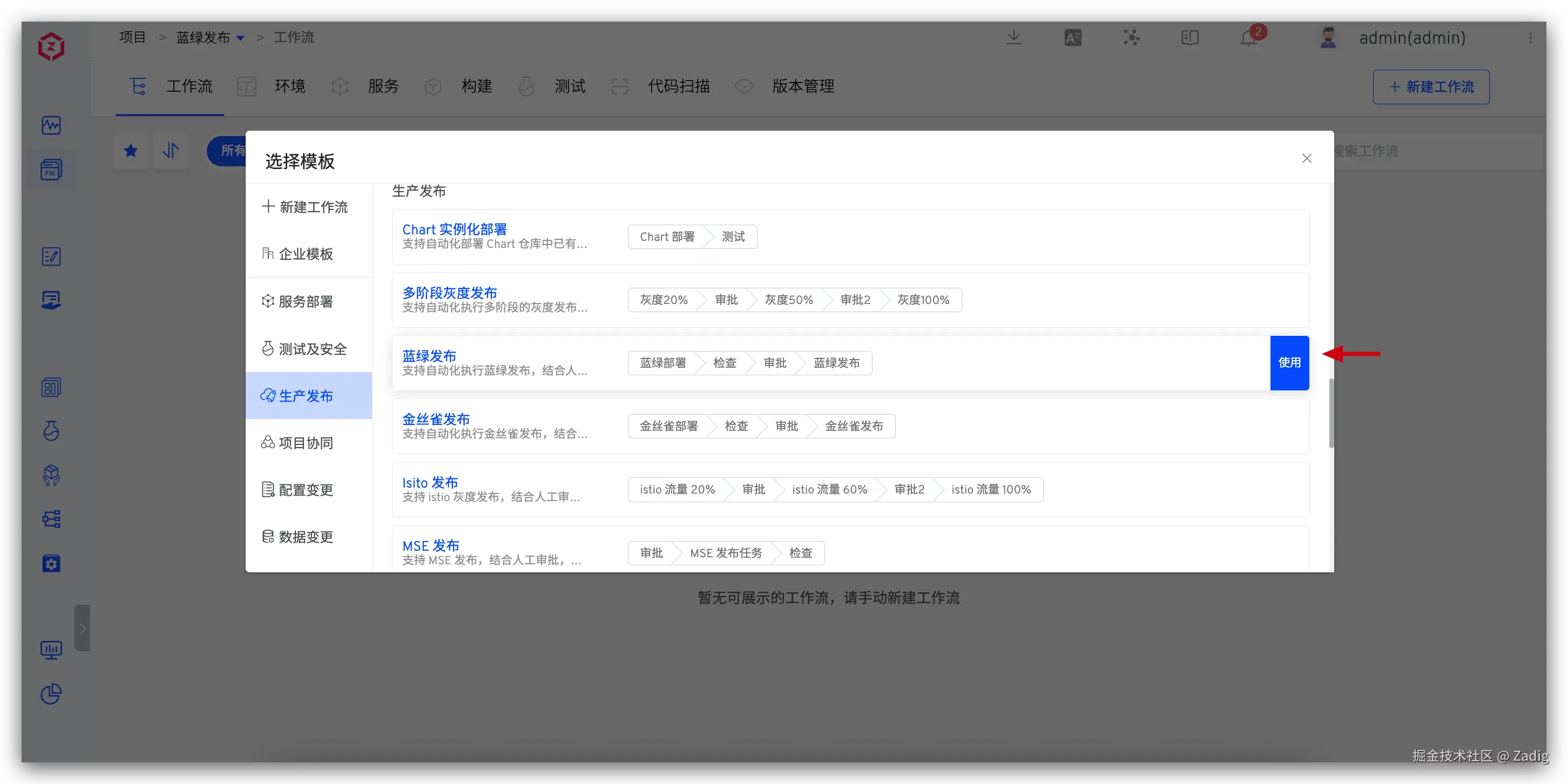The image size is (1568, 784).
Task: Open the documentation book icon
Action: (1189, 38)
